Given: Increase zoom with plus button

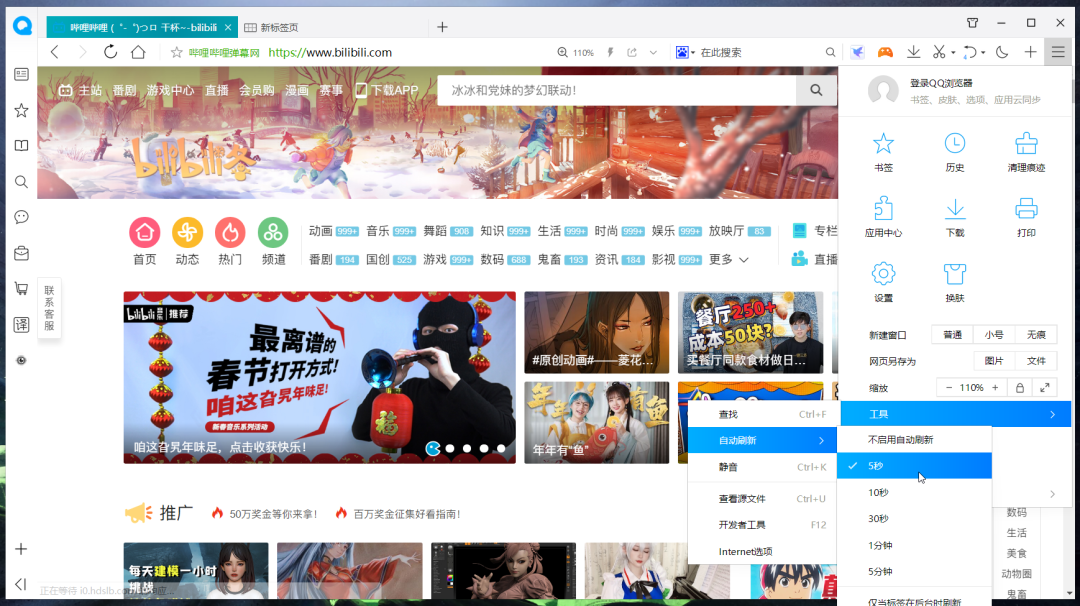Looking at the screenshot, I should coord(995,388).
